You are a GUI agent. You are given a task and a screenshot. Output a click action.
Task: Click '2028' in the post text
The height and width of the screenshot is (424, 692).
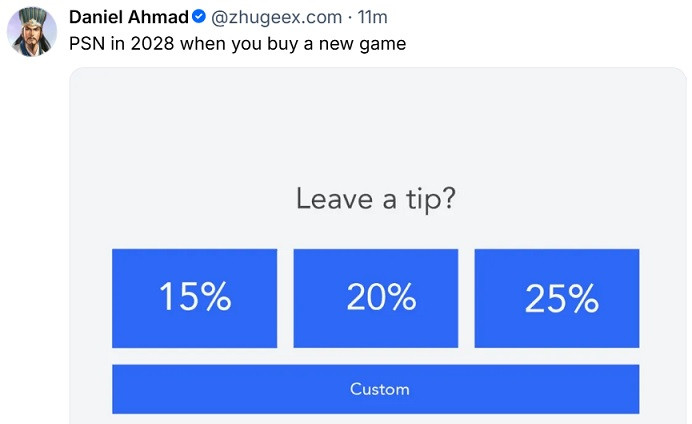(x=152, y=44)
